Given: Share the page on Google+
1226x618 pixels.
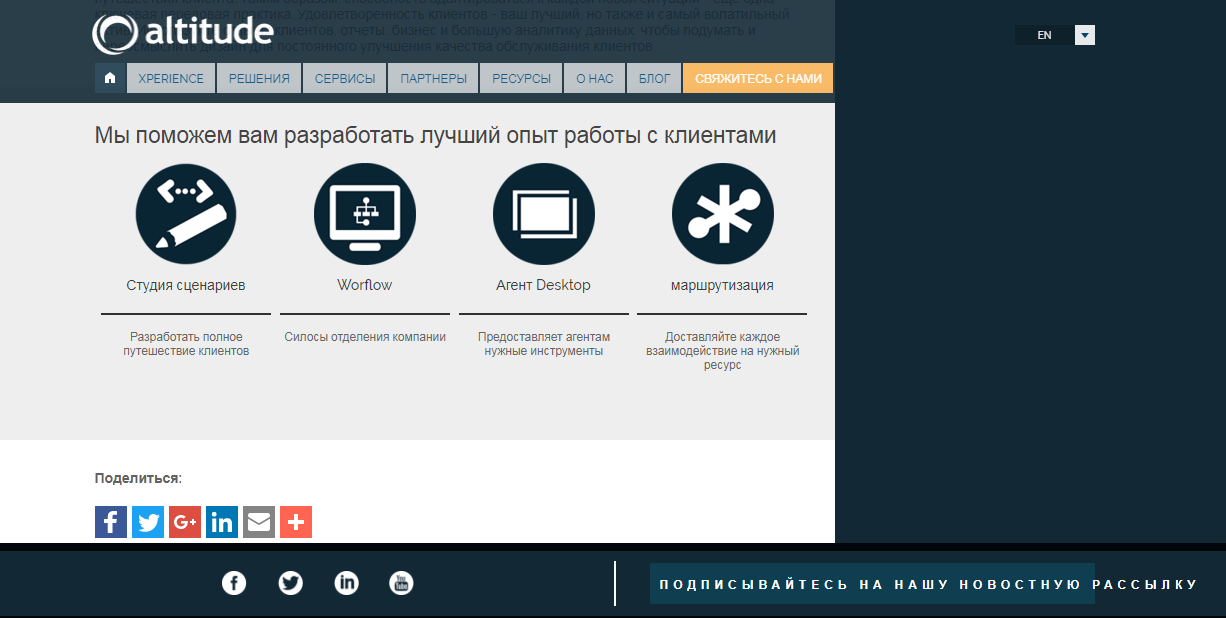Looking at the screenshot, I should 184,521.
